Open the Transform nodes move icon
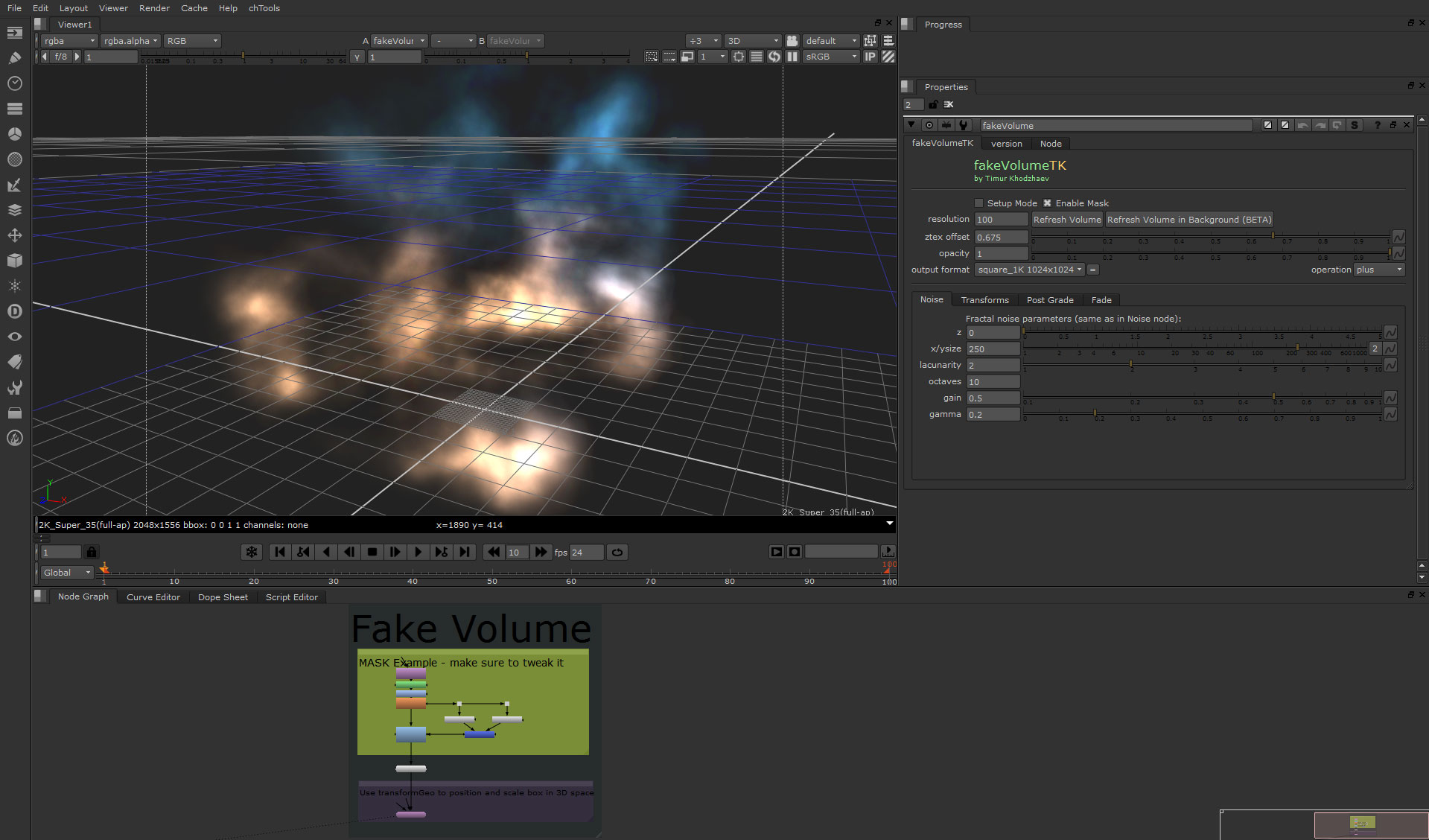Image resolution: width=1429 pixels, height=840 pixels. (14, 235)
